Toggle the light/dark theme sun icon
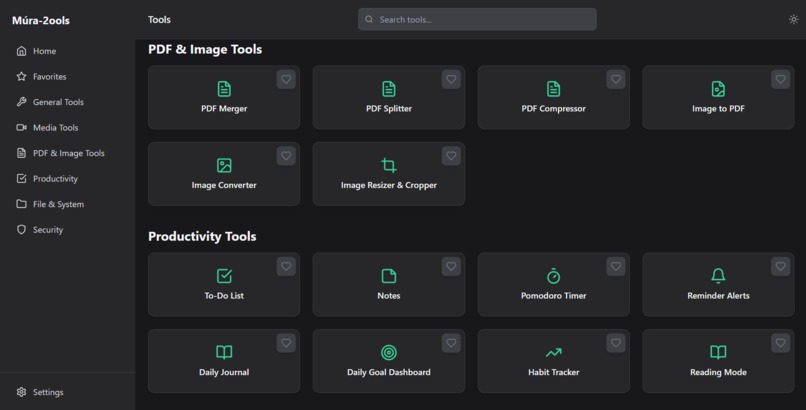 tap(793, 20)
